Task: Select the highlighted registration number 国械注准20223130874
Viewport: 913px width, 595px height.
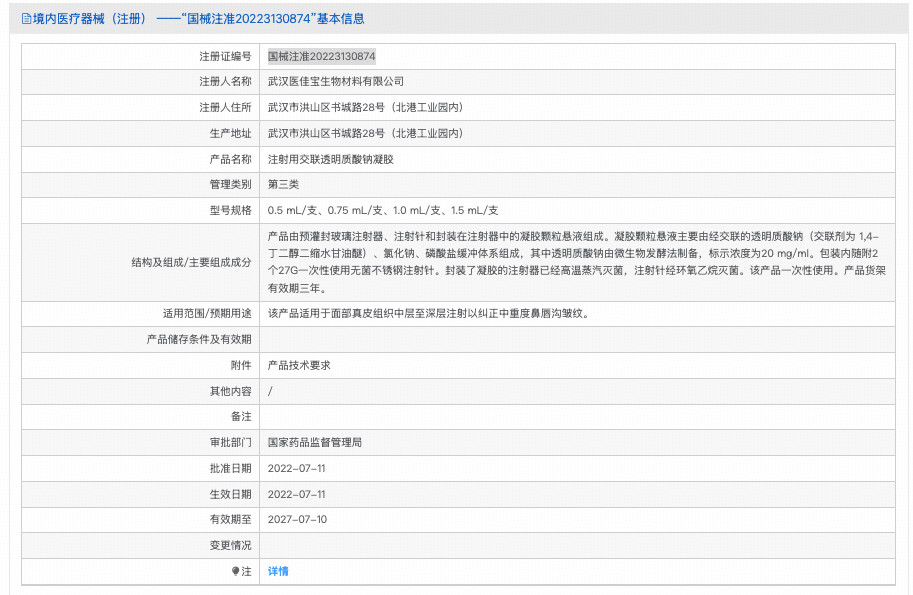Action: coord(320,56)
